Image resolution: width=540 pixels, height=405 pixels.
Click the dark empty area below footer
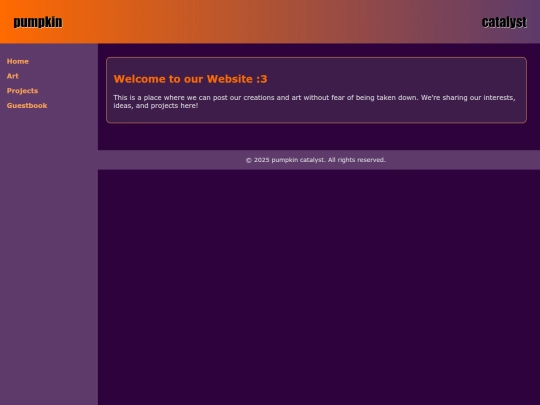tap(319, 287)
